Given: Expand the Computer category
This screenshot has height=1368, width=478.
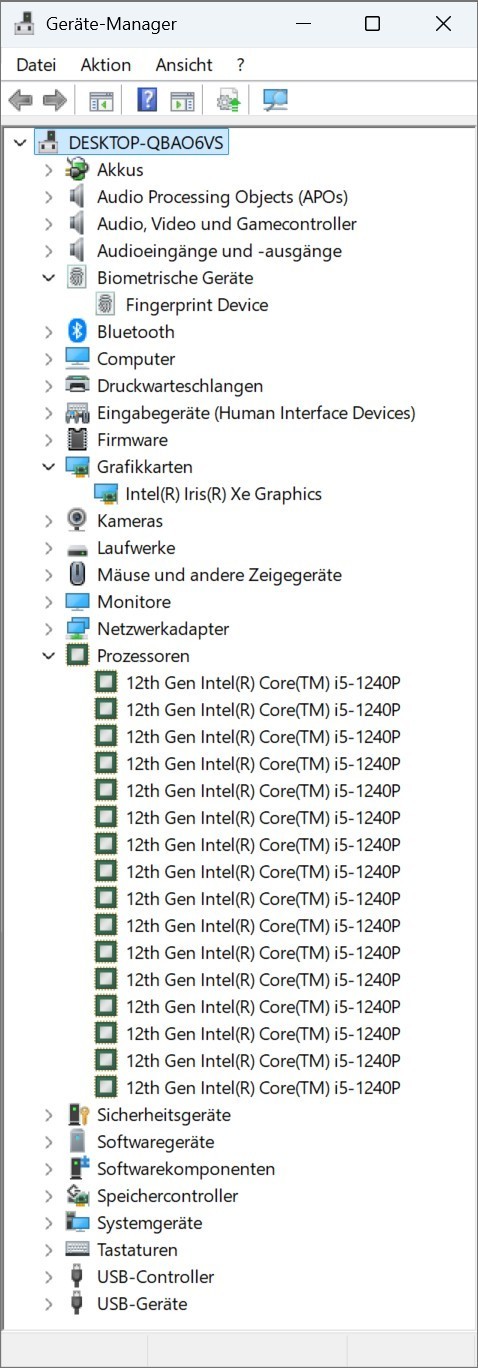Looking at the screenshot, I should pos(48,359).
